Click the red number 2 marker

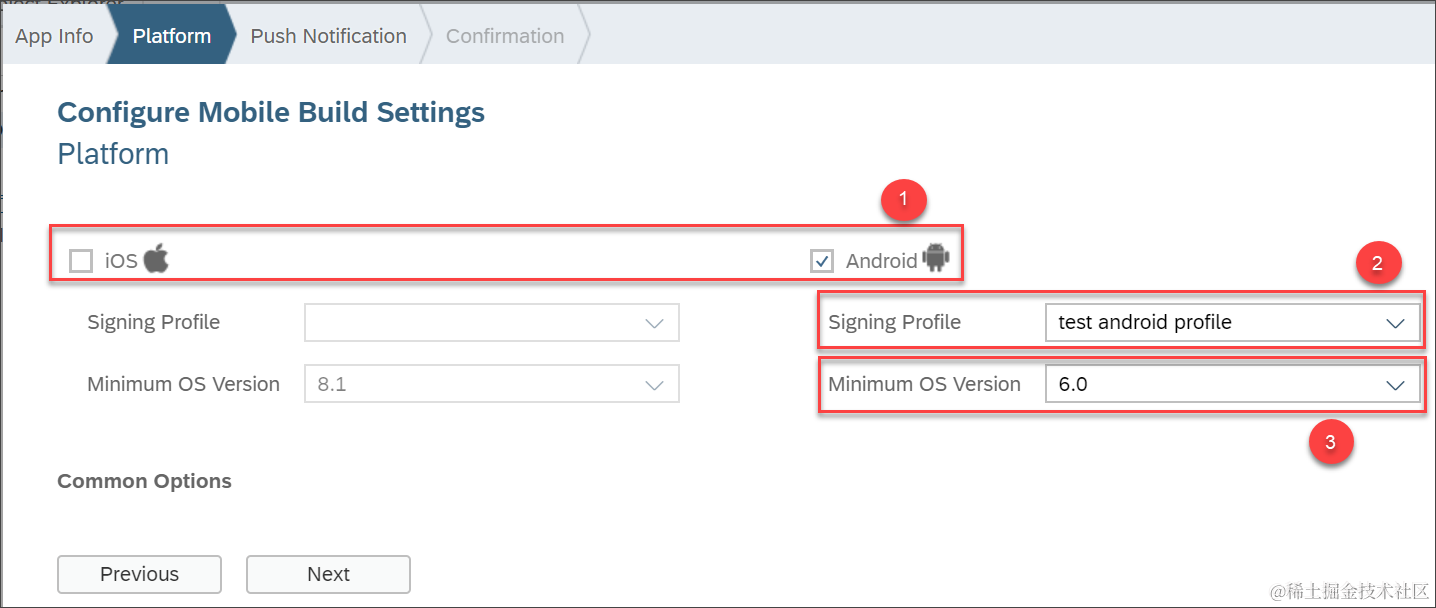point(1377,264)
